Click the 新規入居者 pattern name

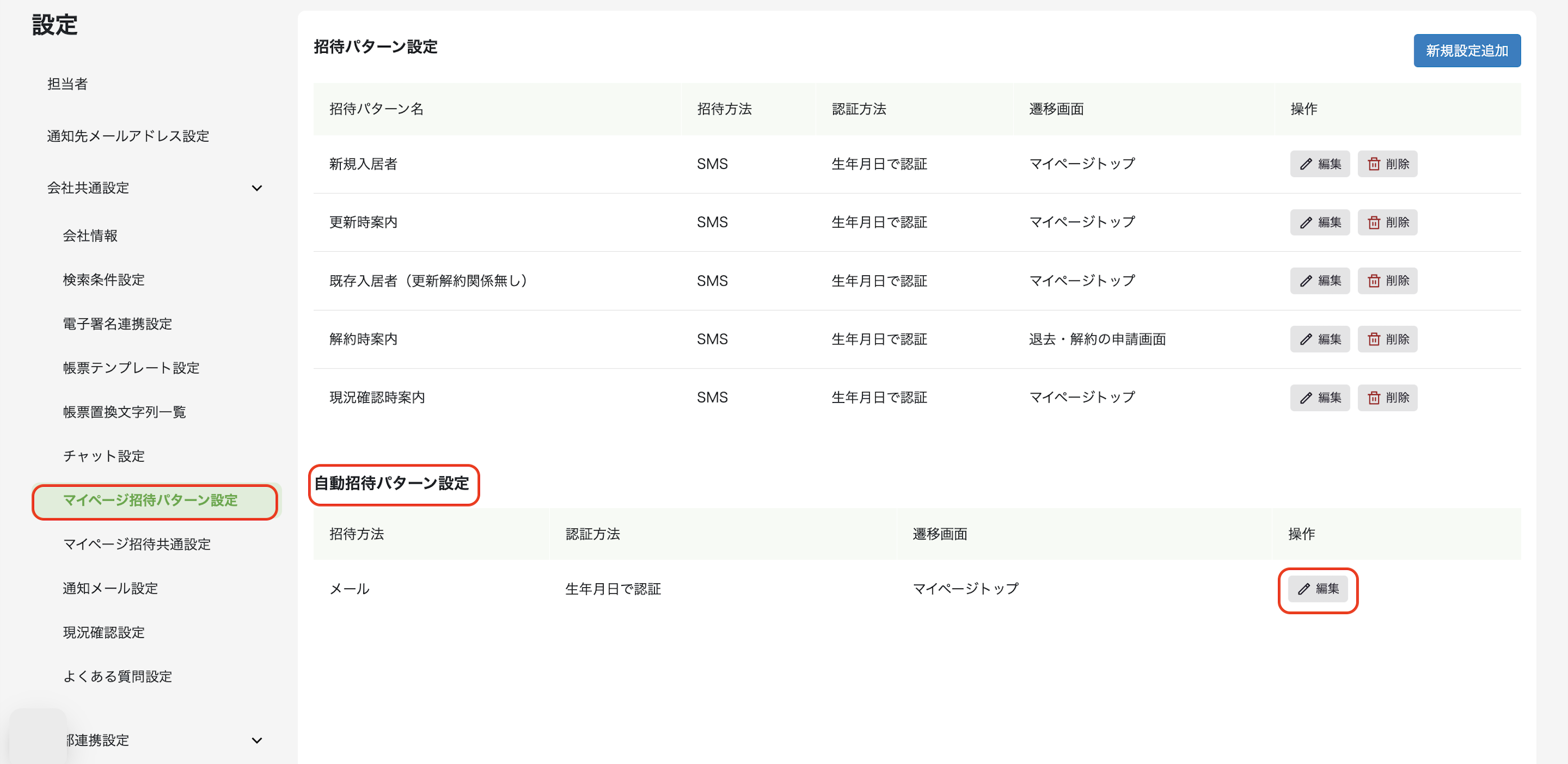(363, 164)
